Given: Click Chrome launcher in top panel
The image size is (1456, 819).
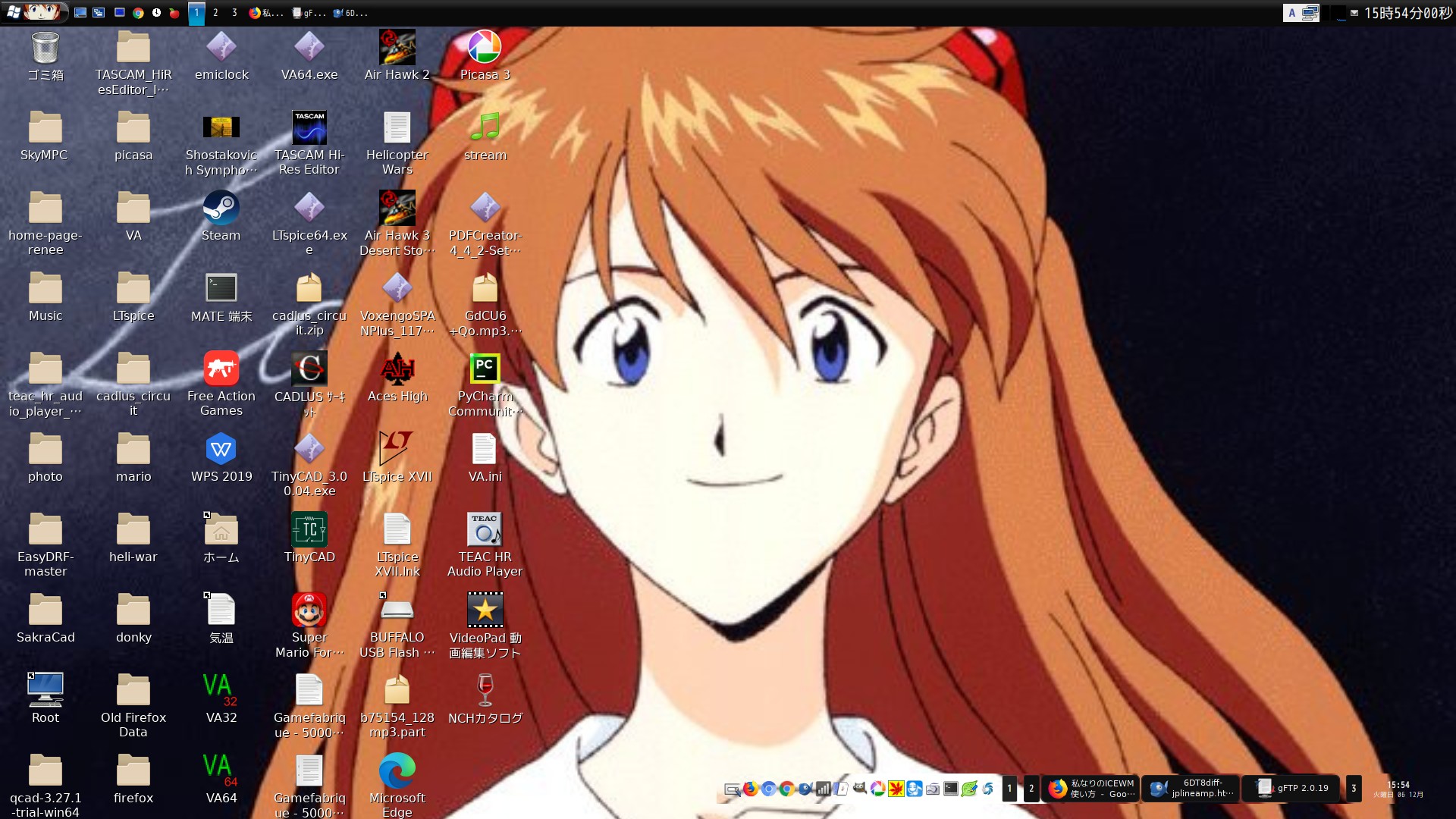Looking at the screenshot, I should 138,13.
